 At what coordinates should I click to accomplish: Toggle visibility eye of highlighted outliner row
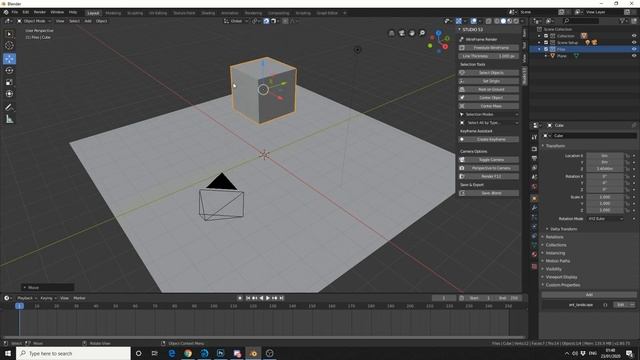tap(634, 49)
